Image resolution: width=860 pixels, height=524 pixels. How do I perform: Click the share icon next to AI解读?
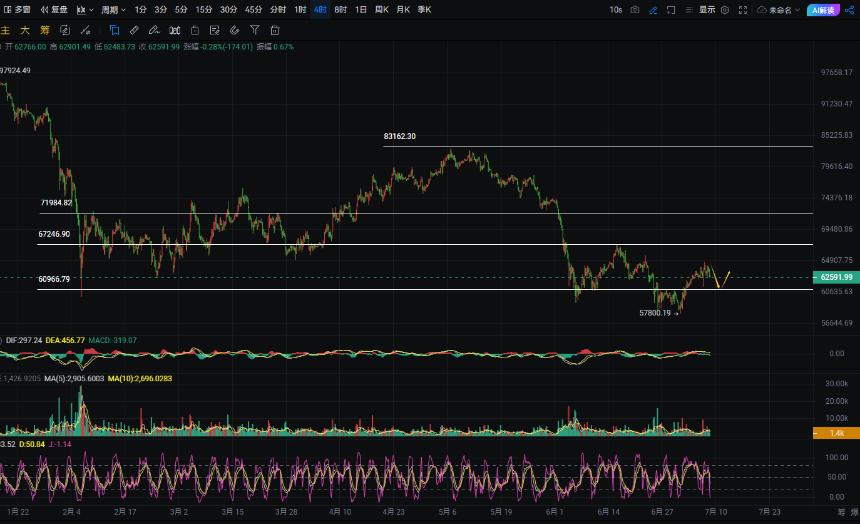(x=849, y=10)
